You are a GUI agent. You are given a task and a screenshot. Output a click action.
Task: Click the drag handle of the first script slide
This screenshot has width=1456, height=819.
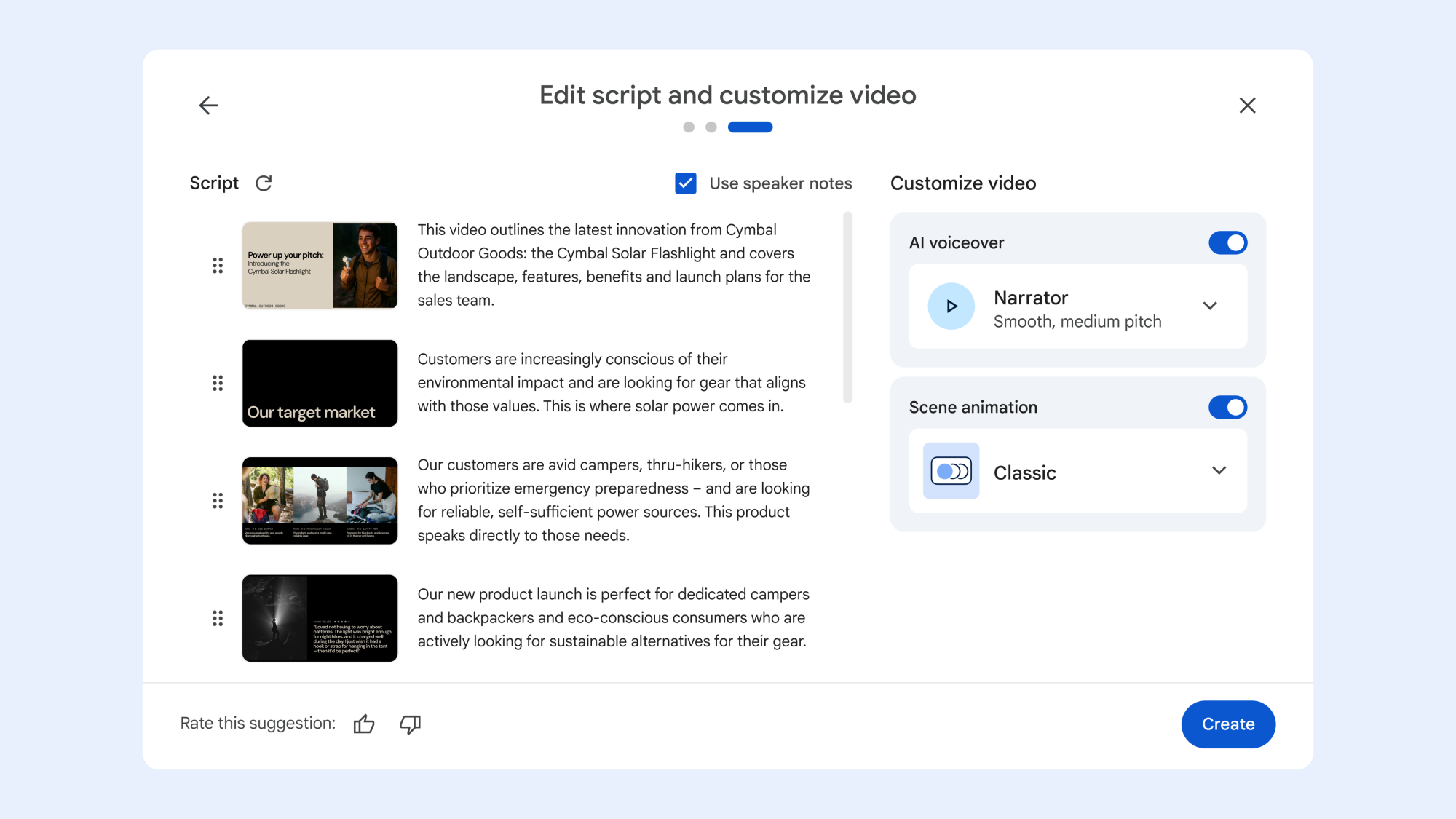(x=217, y=266)
